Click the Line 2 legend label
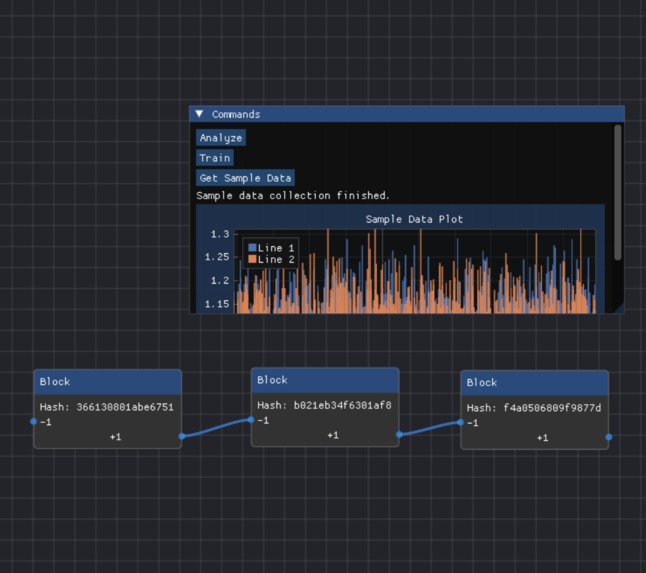Viewport: 646px width, 573px height. tap(276, 259)
